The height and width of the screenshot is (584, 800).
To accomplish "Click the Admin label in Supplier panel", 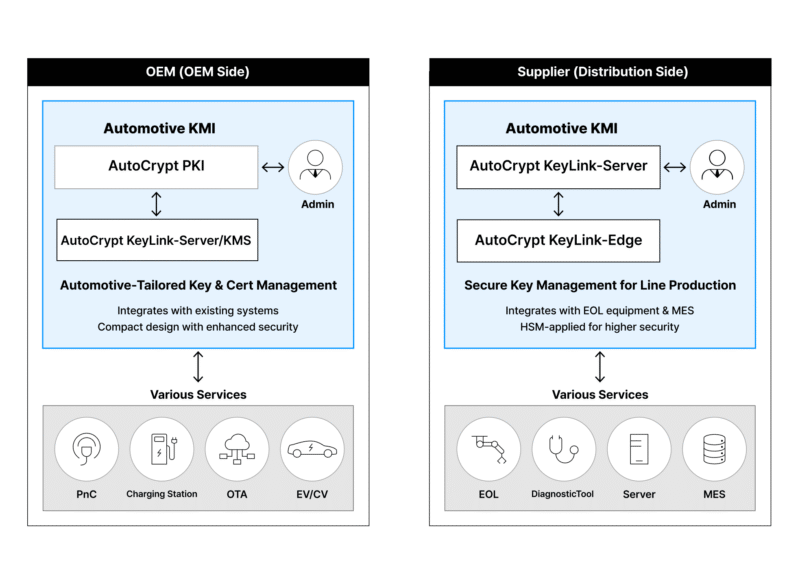I will (719, 205).
